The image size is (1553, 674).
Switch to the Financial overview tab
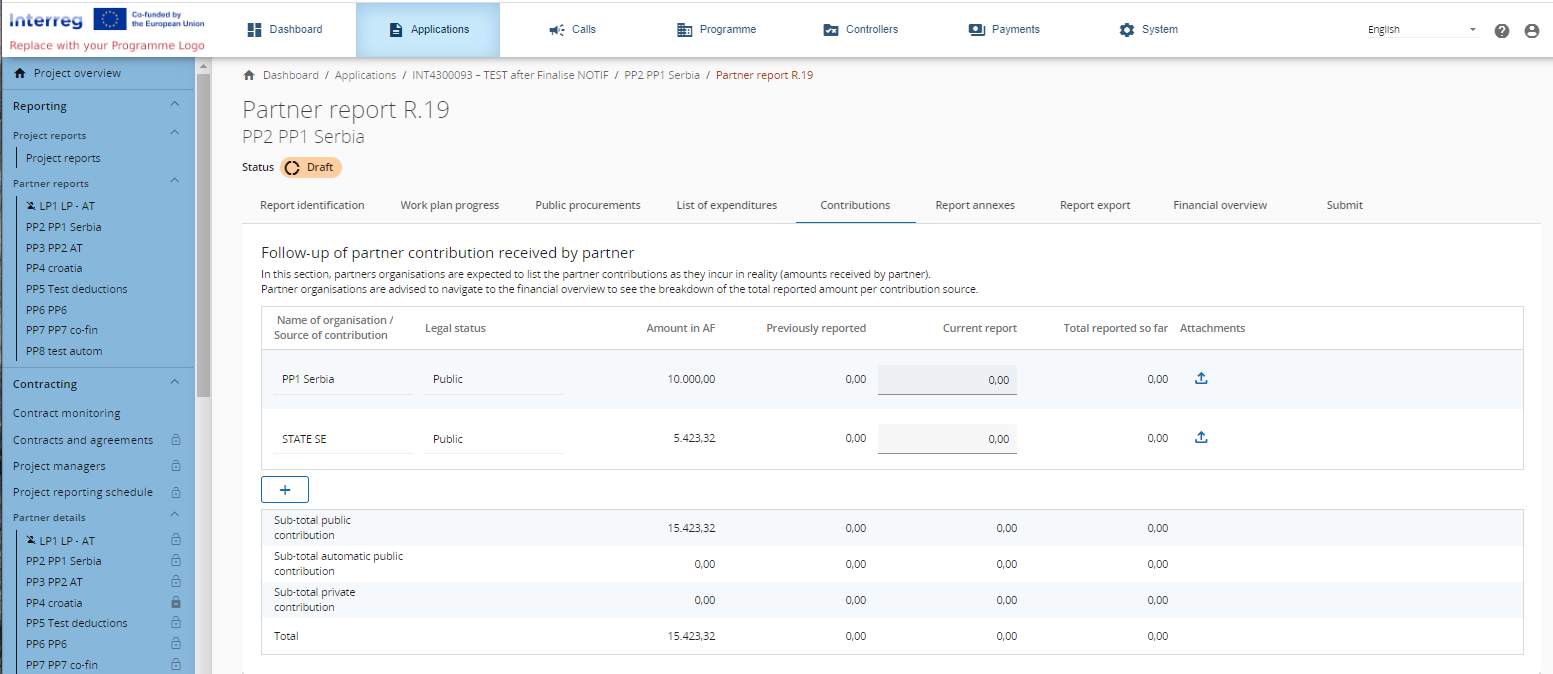click(x=1219, y=205)
